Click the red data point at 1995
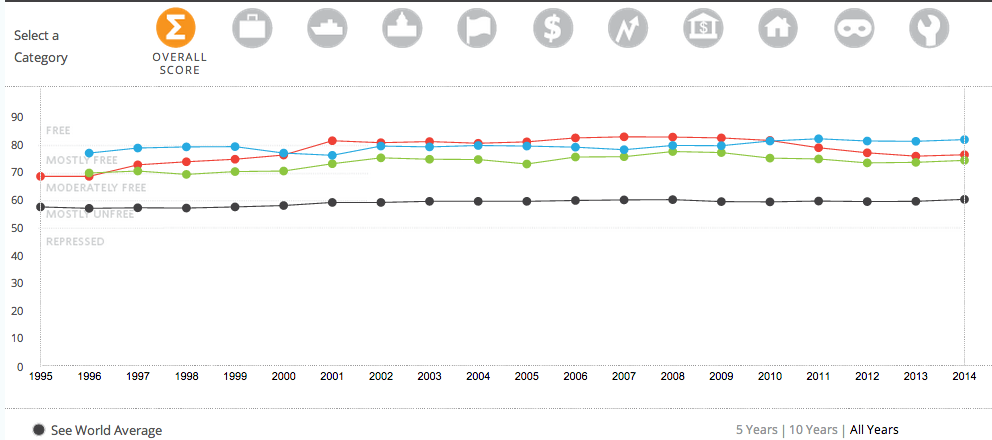The width and height of the screenshot is (992, 440). pos(40,177)
